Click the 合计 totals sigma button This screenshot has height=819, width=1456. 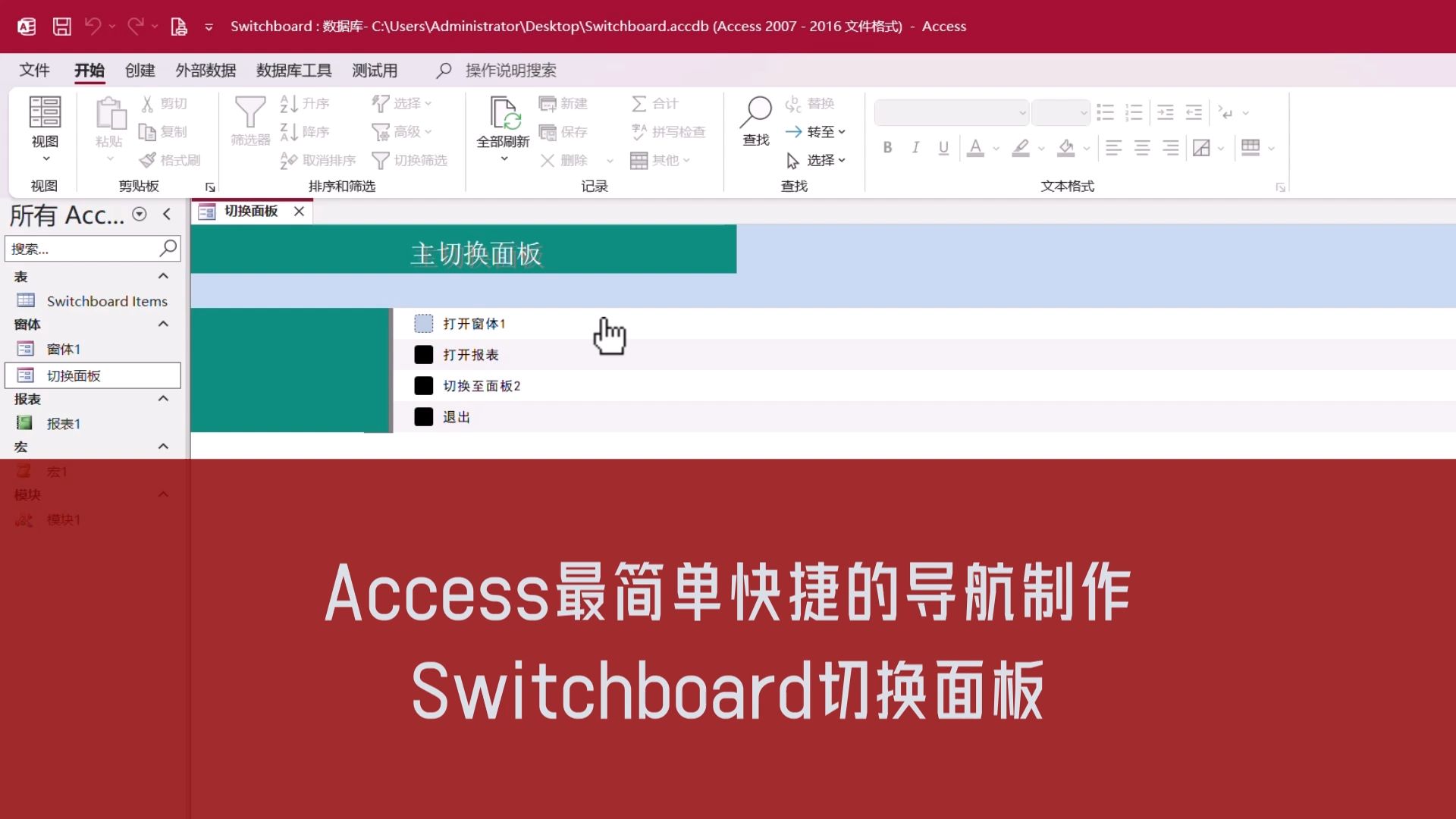coord(654,104)
